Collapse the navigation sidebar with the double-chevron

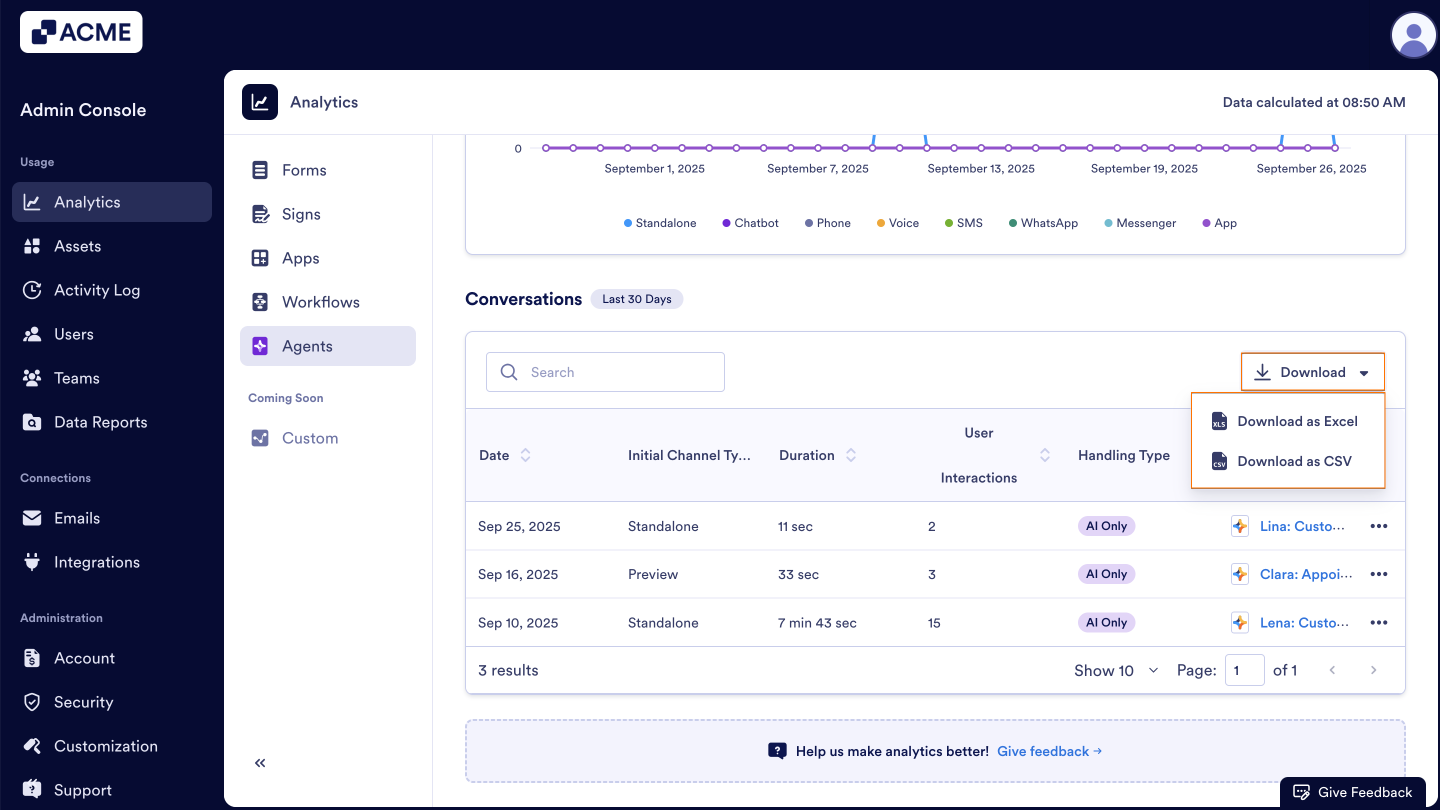259,762
